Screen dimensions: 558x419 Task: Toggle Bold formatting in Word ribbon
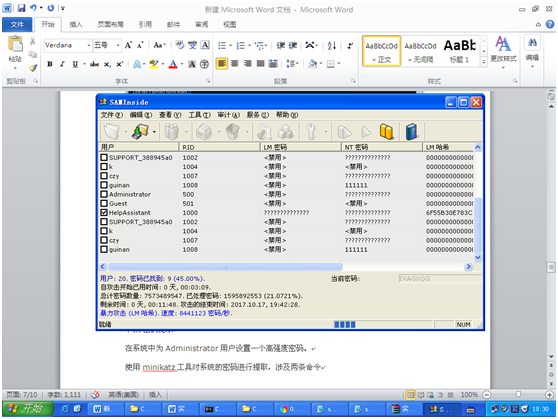(x=50, y=64)
